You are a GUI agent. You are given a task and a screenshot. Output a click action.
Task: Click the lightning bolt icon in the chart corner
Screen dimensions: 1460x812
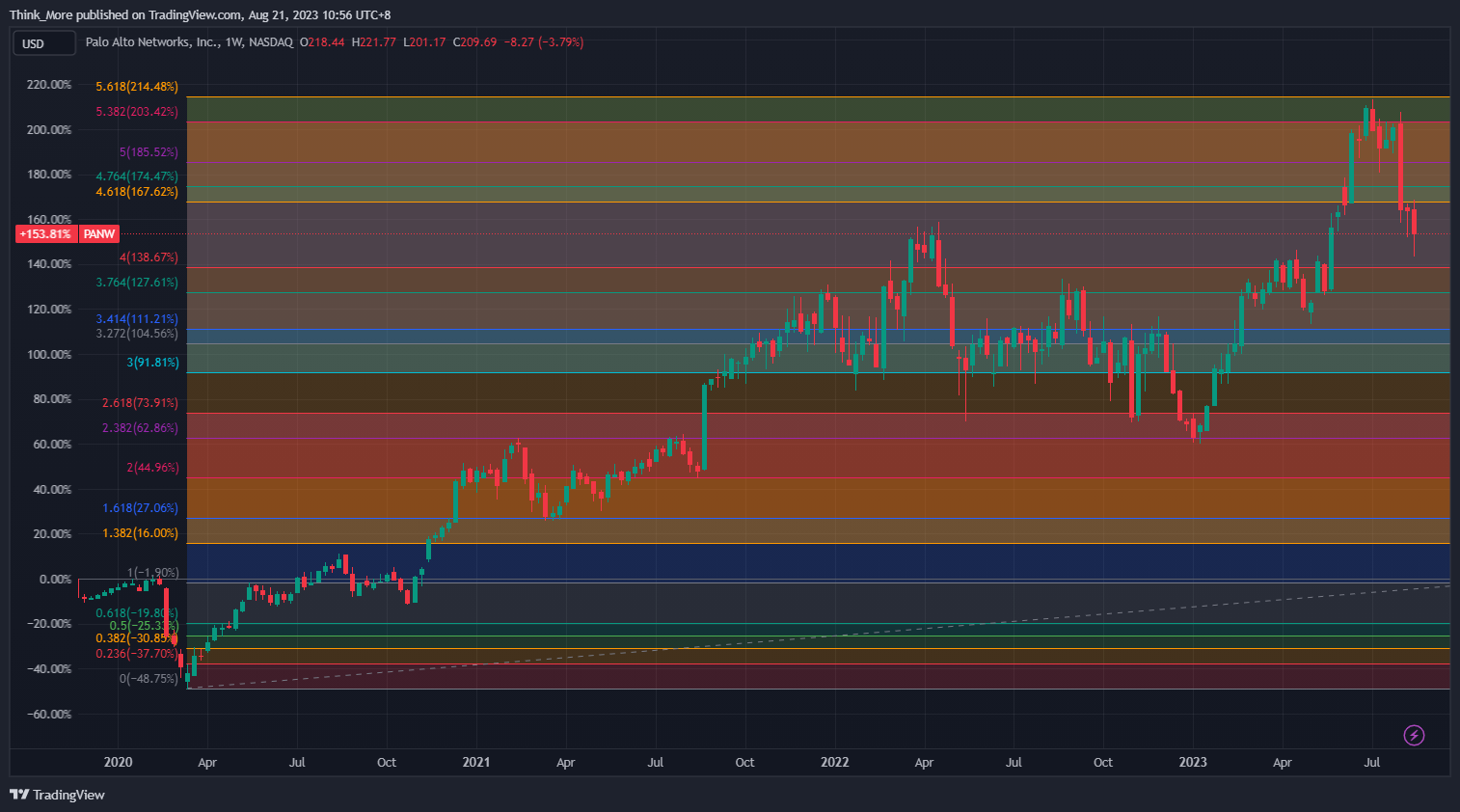tap(1414, 736)
